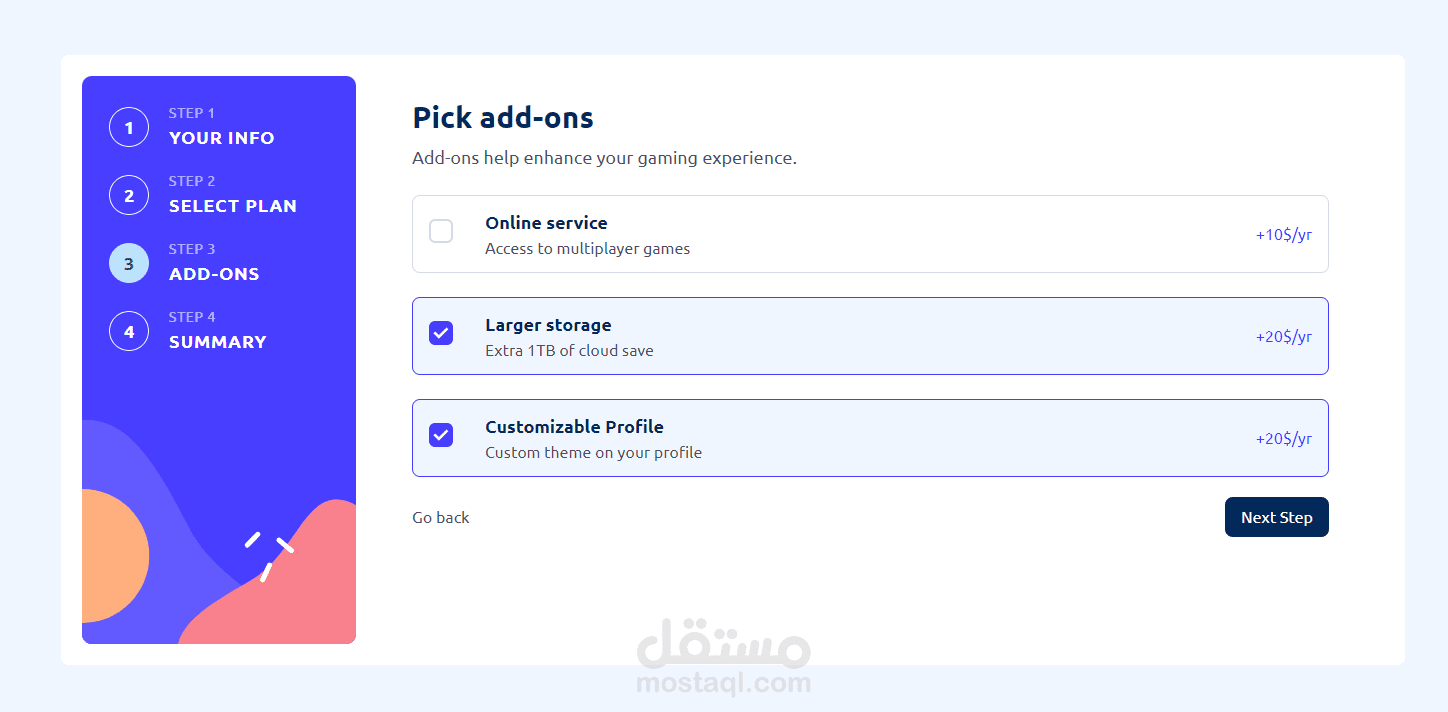Viewport: 1448px width, 712px height.
Task: Open the YOUR INFO step
Action: point(221,138)
